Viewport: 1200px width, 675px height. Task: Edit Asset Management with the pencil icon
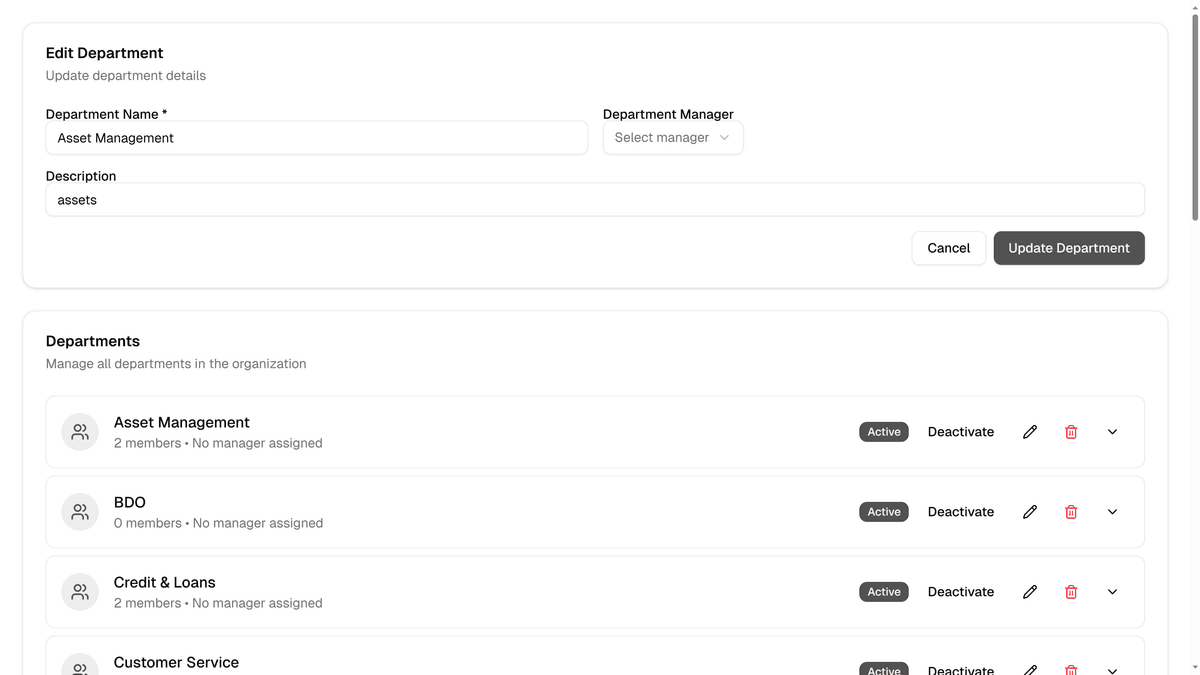click(1030, 432)
